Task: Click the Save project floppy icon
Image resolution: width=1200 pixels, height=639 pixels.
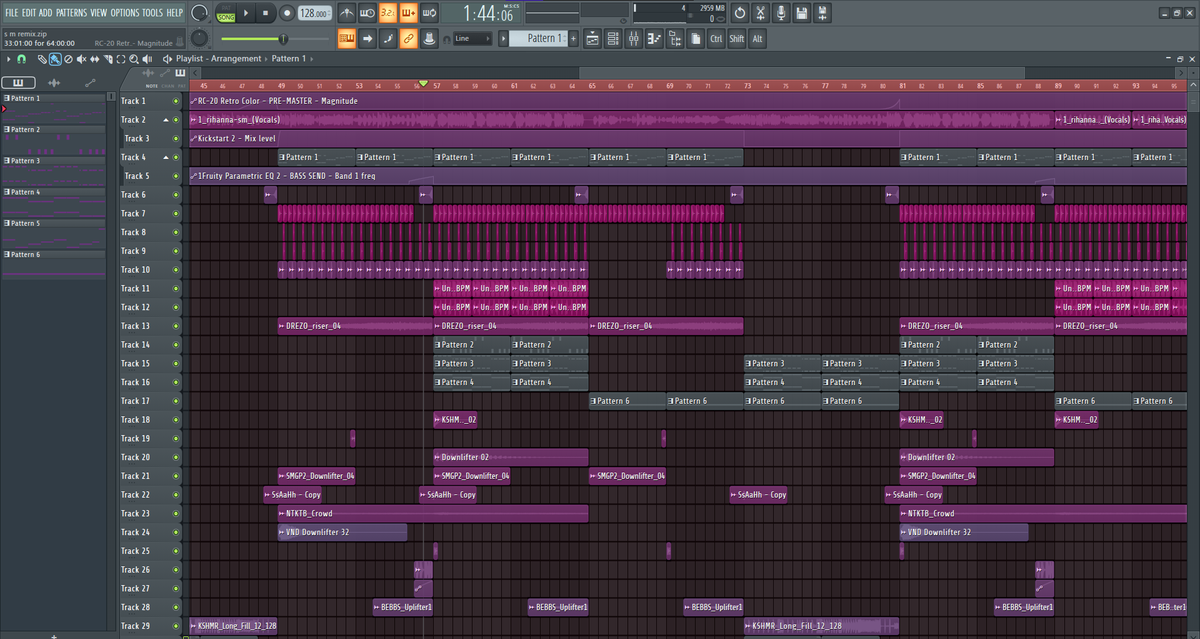Action: (801, 13)
